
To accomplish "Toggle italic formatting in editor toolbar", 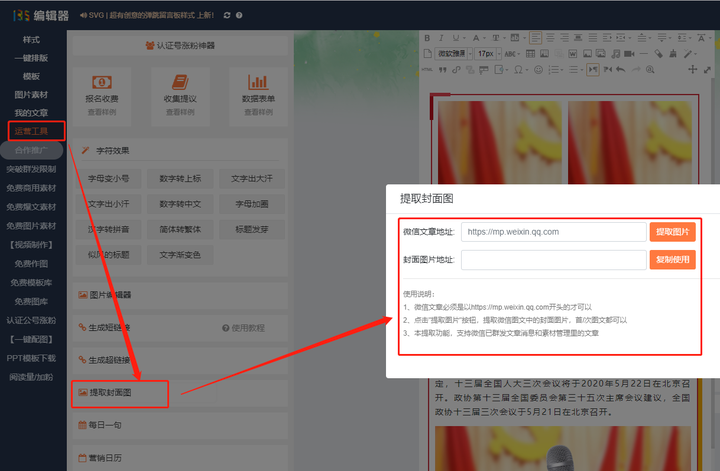I will pos(441,38).
